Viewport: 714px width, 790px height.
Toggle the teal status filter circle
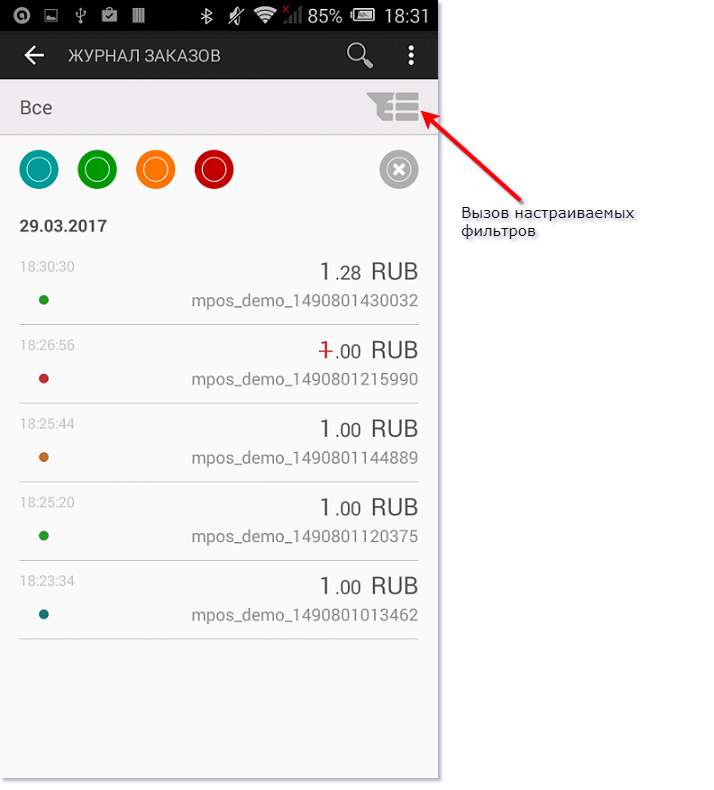[x=39, y=169]
